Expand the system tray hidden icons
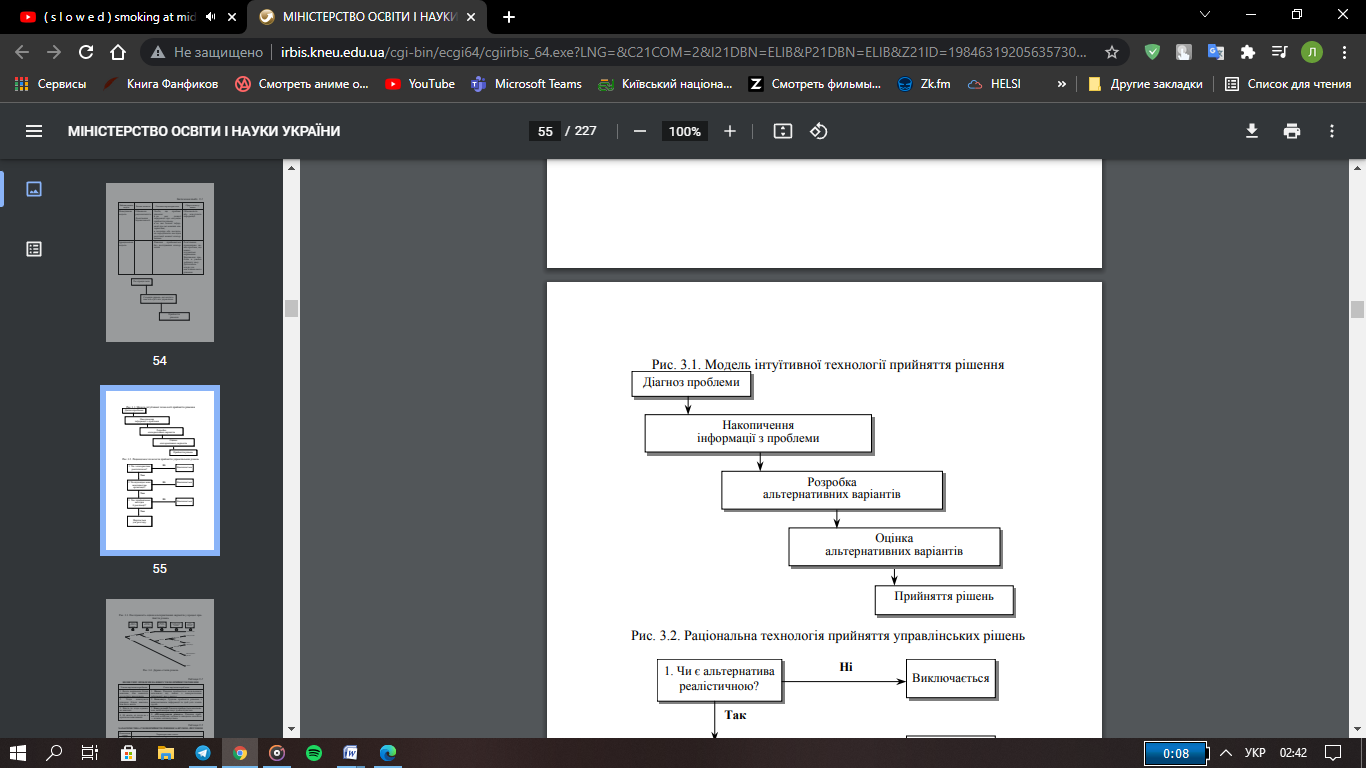 tap(1224, 752)
